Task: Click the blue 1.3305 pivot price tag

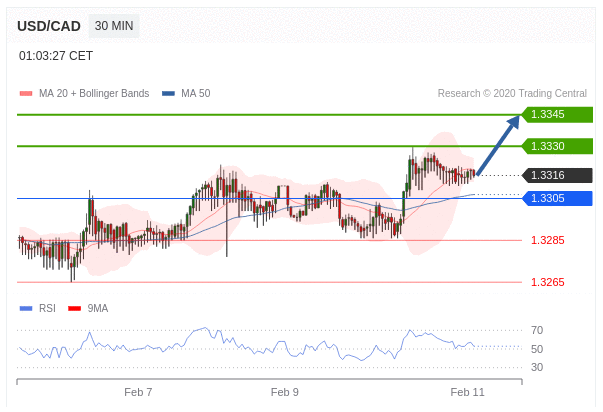Action: (557, 198)
